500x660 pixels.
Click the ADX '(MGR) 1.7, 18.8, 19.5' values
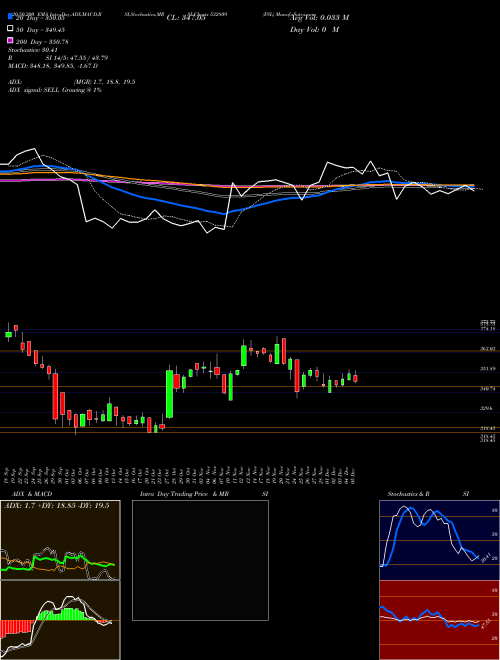[x=104, y=82]
